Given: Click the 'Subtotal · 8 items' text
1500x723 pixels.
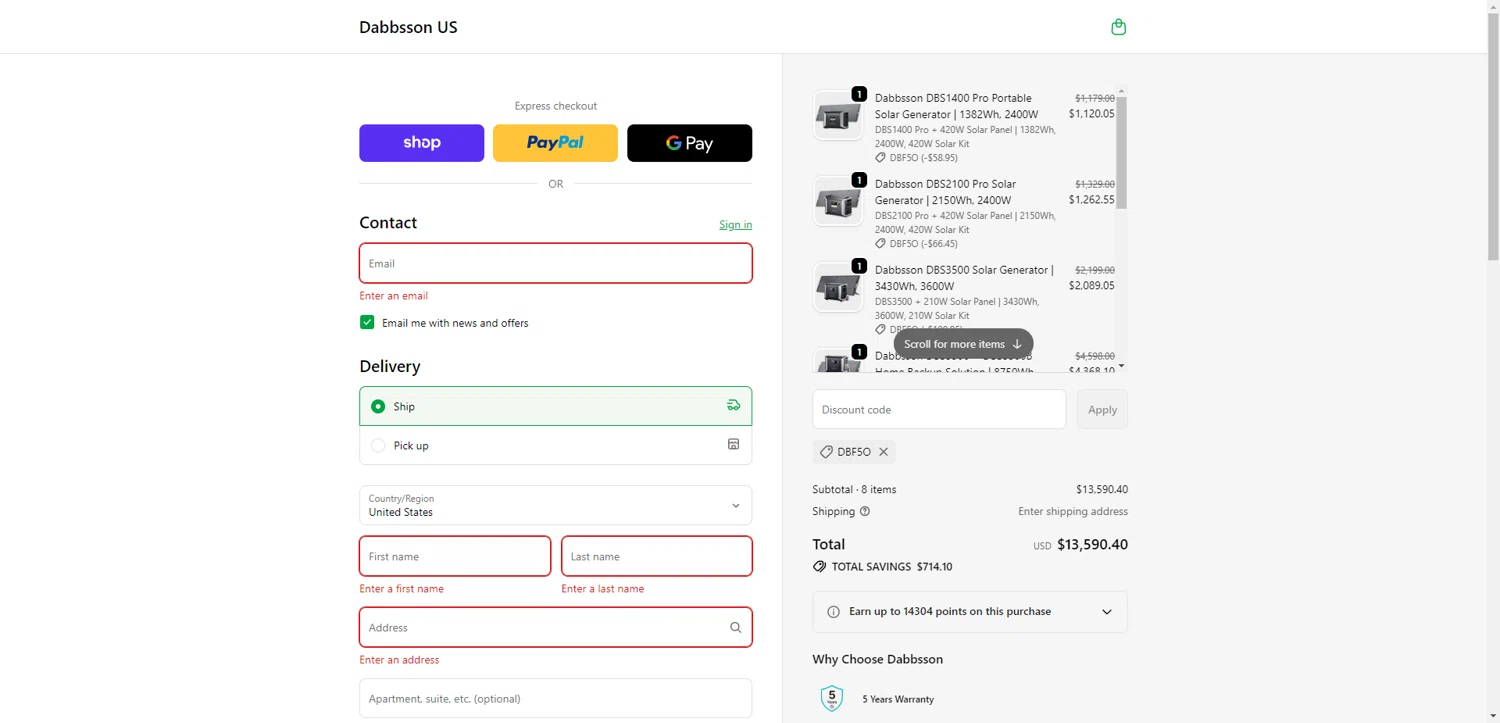Looking at the screenshot, I should (854, 489).
